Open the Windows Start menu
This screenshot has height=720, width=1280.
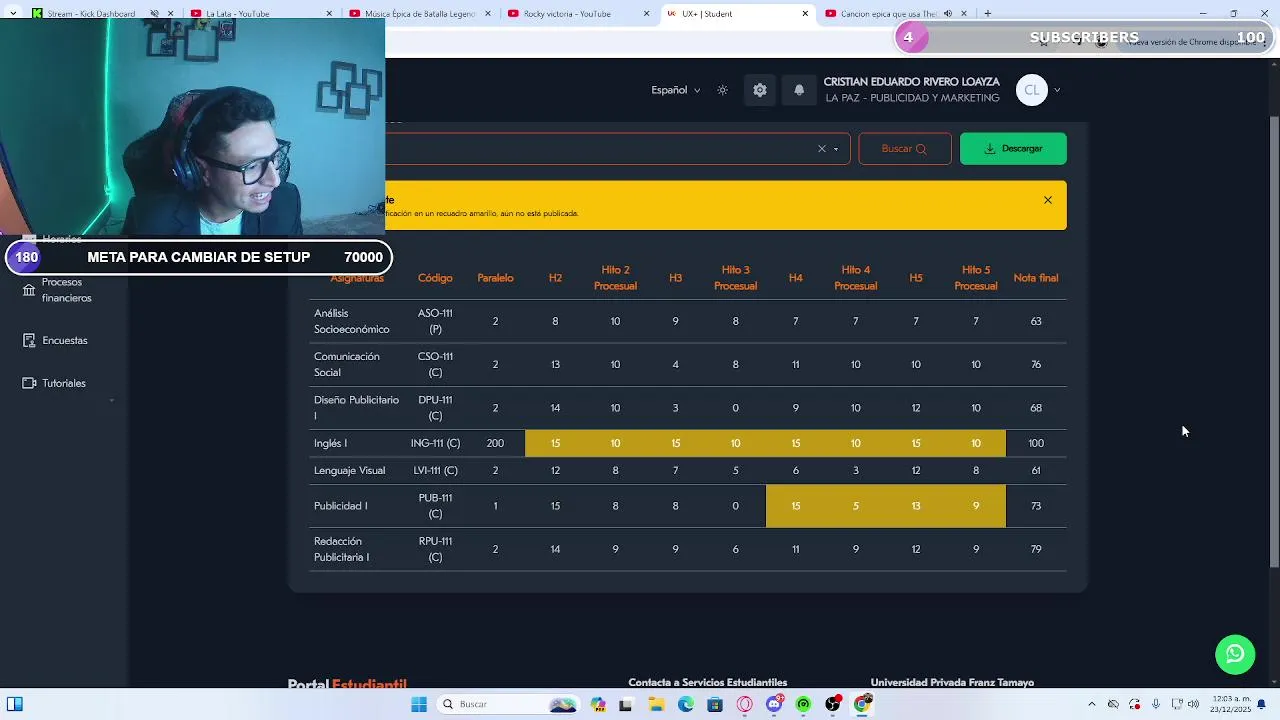419,704
